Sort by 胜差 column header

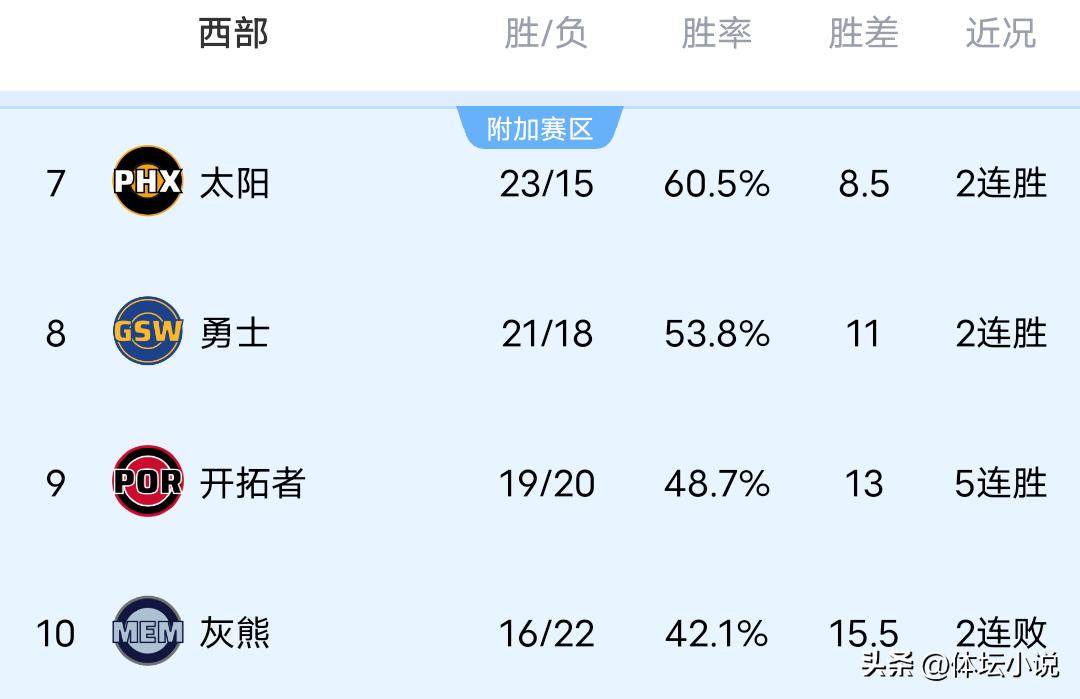[x=863, y=34]
